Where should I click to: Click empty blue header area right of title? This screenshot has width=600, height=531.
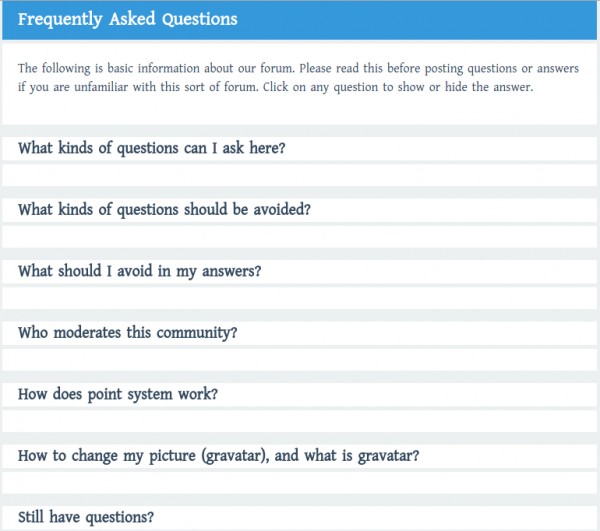[420, 19]
